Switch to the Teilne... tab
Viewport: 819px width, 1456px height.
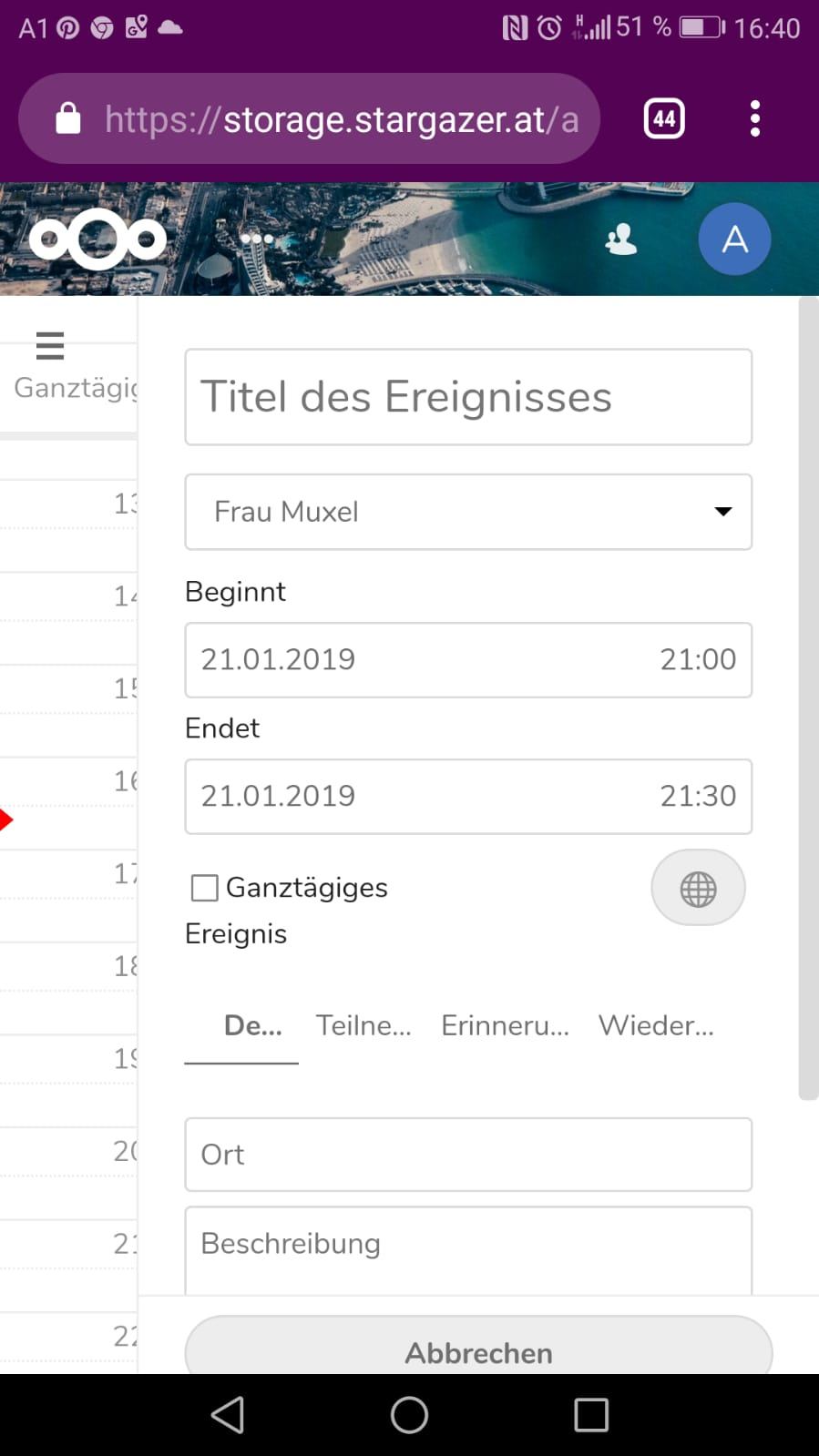[x=363, y=1025]
